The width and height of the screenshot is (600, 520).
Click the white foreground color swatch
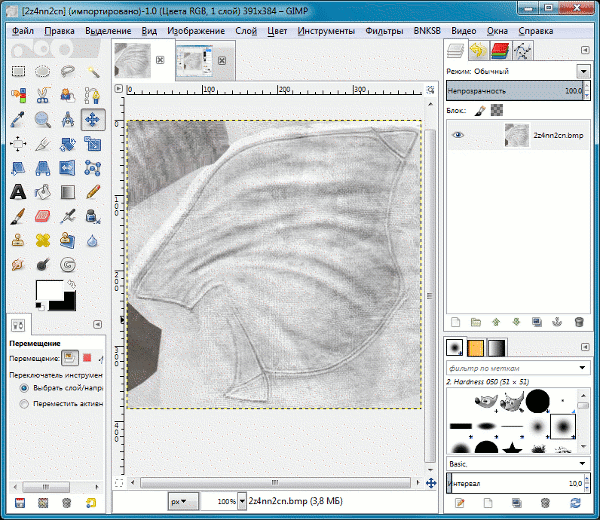(x=49, y=290)
